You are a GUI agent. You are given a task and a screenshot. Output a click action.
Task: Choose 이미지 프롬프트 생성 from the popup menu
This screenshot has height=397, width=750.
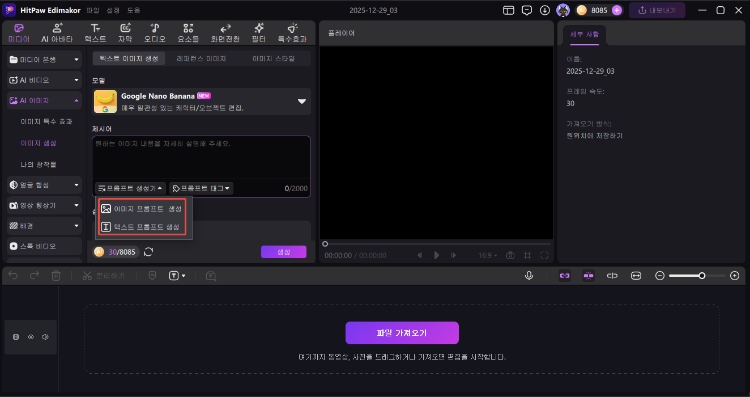142,209
